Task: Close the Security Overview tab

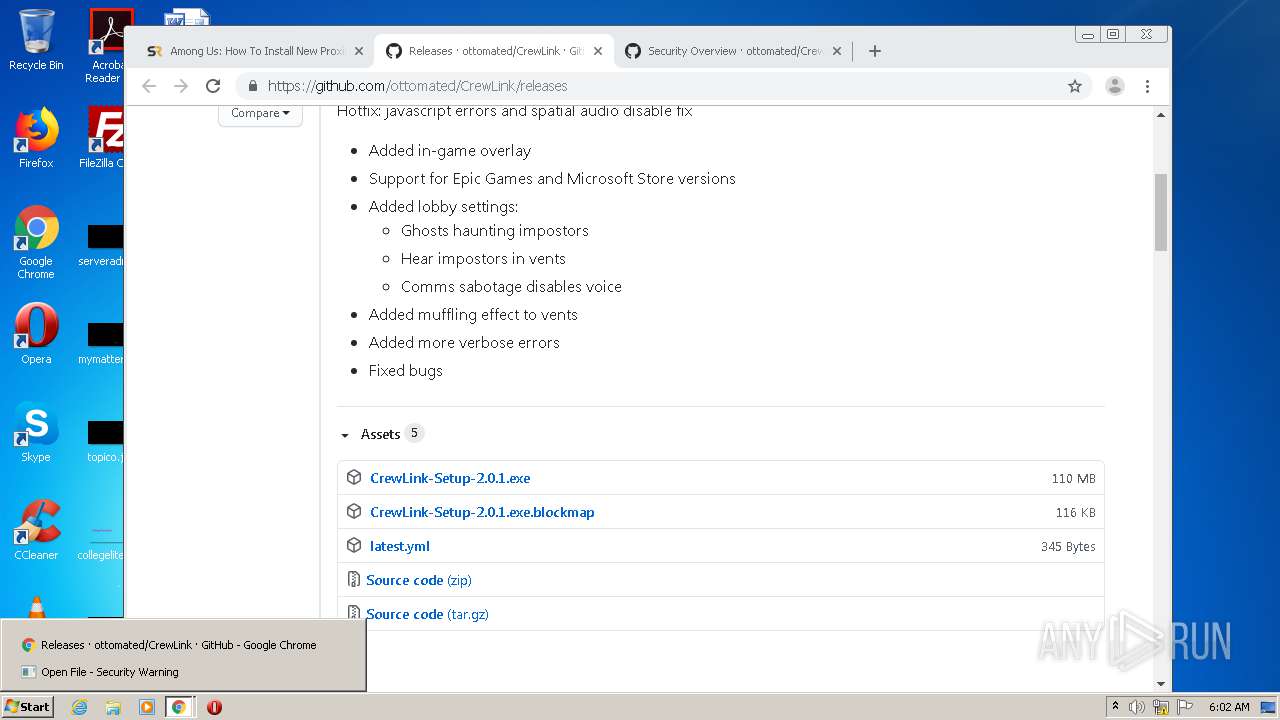Action: tap(837, 51)
